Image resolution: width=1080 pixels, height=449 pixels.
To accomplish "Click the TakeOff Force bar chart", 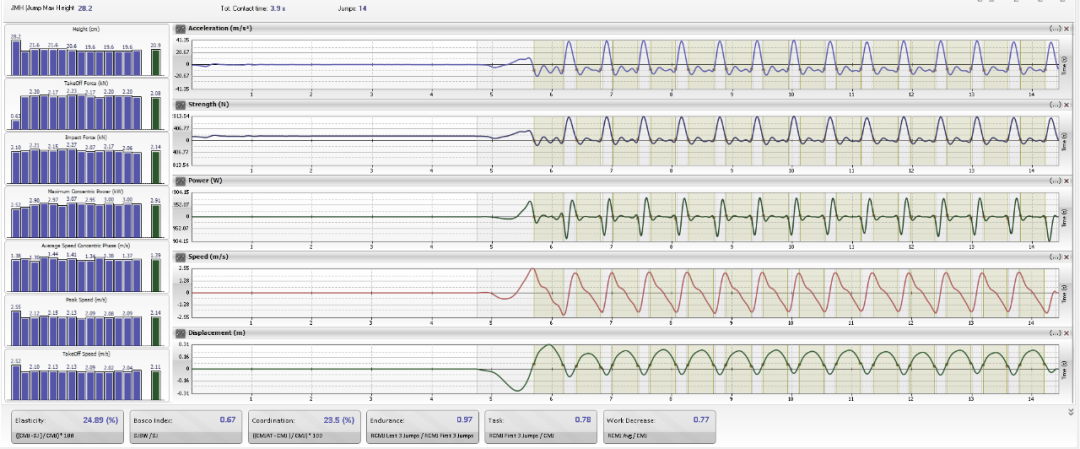I will pyautogui.click(x=85, y=107).
